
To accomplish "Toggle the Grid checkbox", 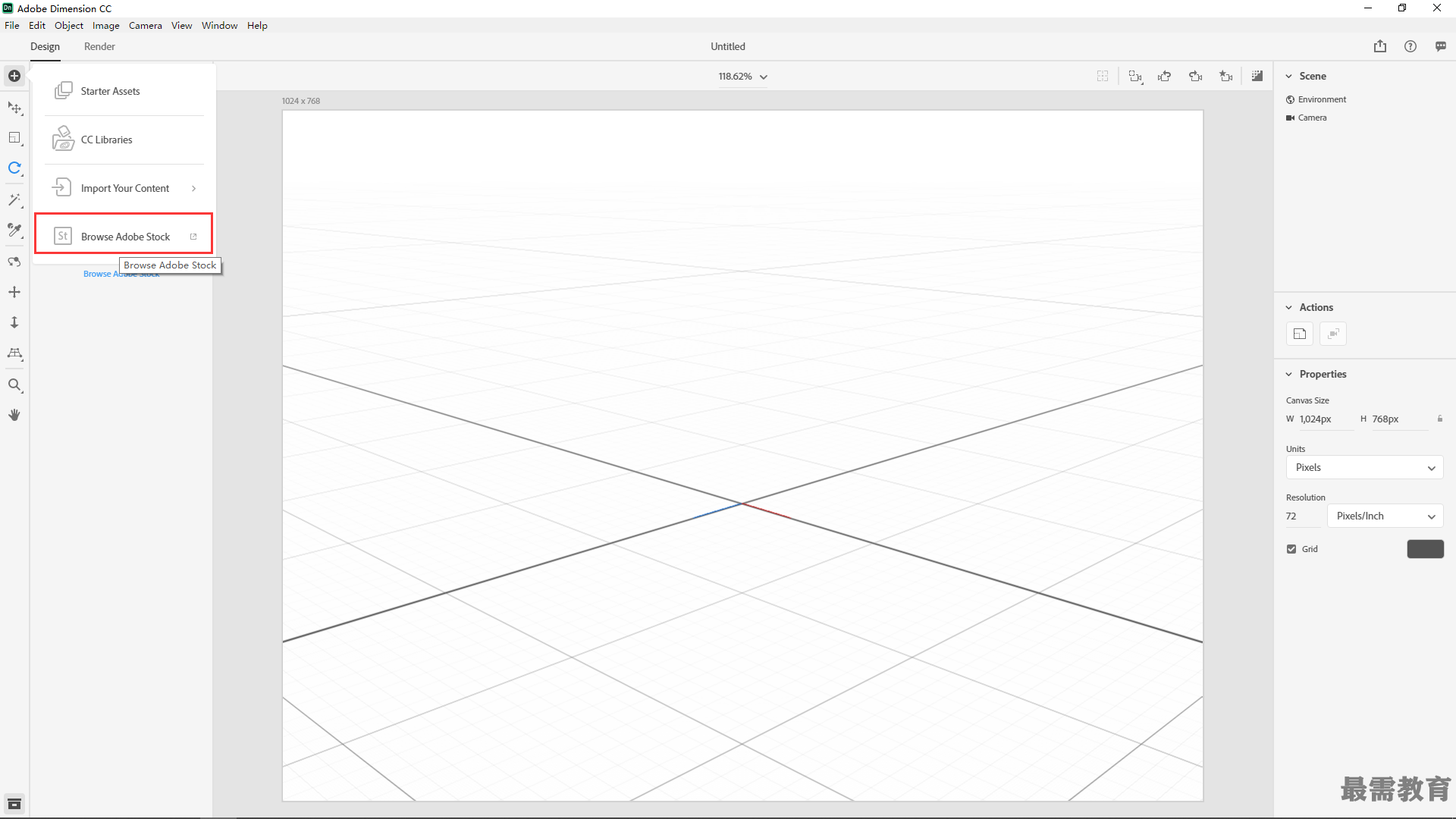I will pyautogui.click(x=1291, y=549).
